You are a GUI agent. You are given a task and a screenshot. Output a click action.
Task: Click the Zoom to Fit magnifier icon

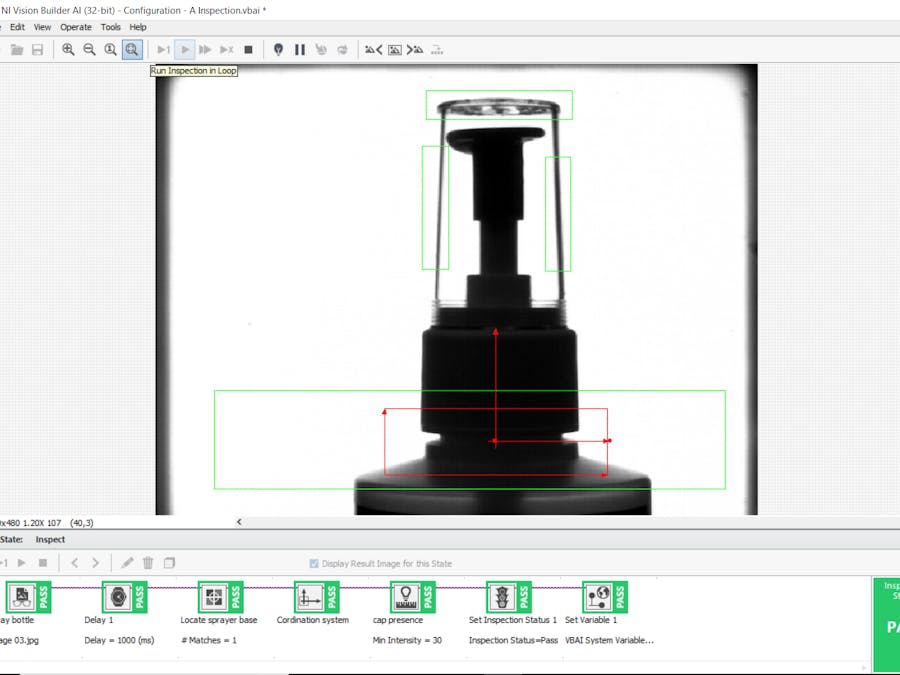[x=132, y=49]
